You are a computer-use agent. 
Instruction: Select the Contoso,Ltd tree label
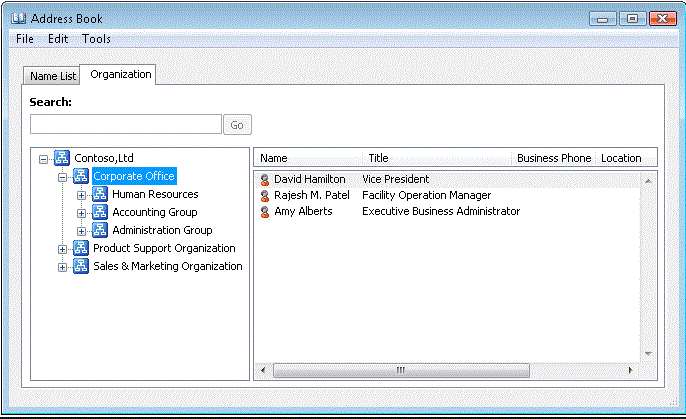coord(104,158)
